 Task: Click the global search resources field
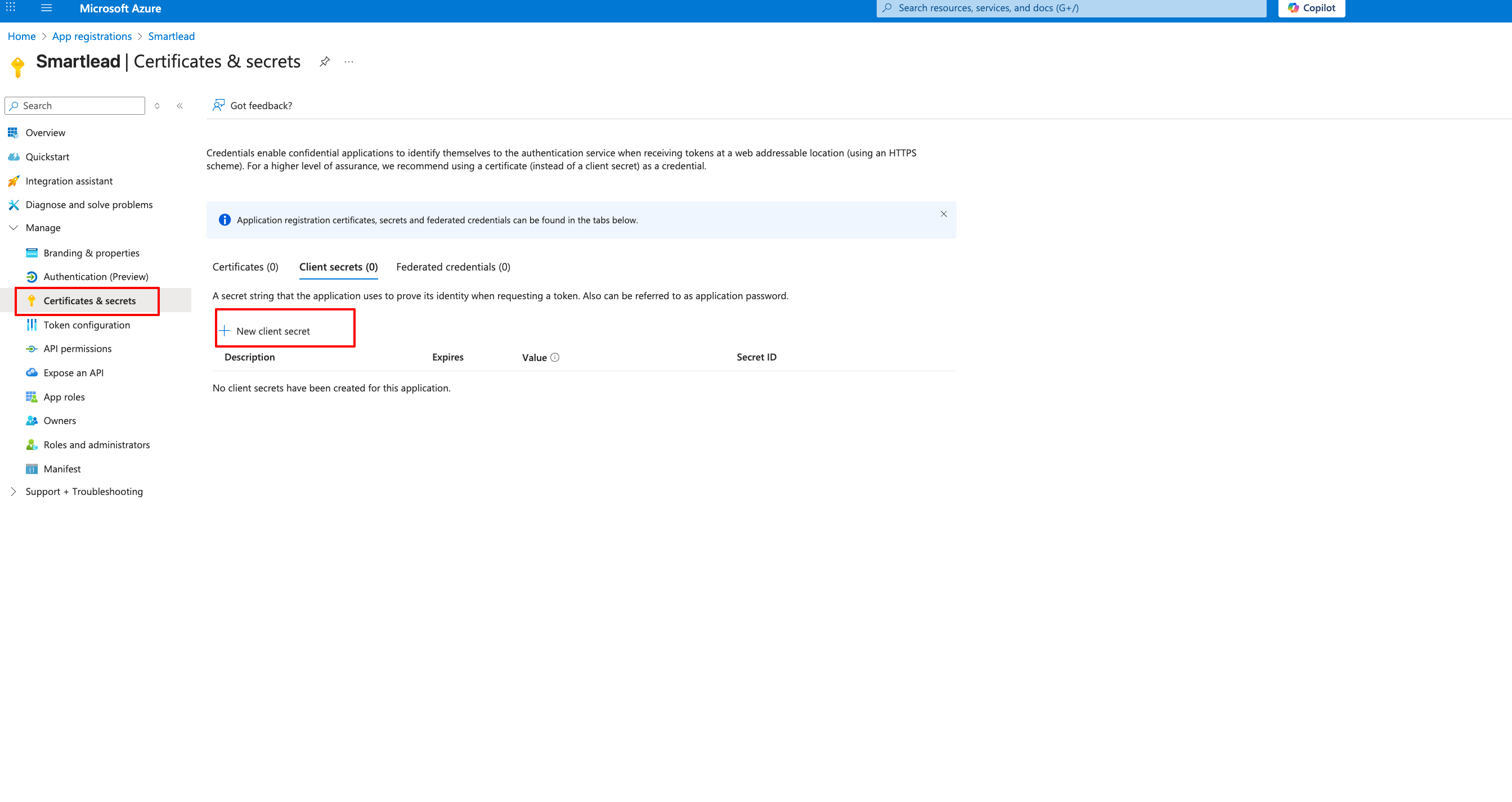(1071, 8)
